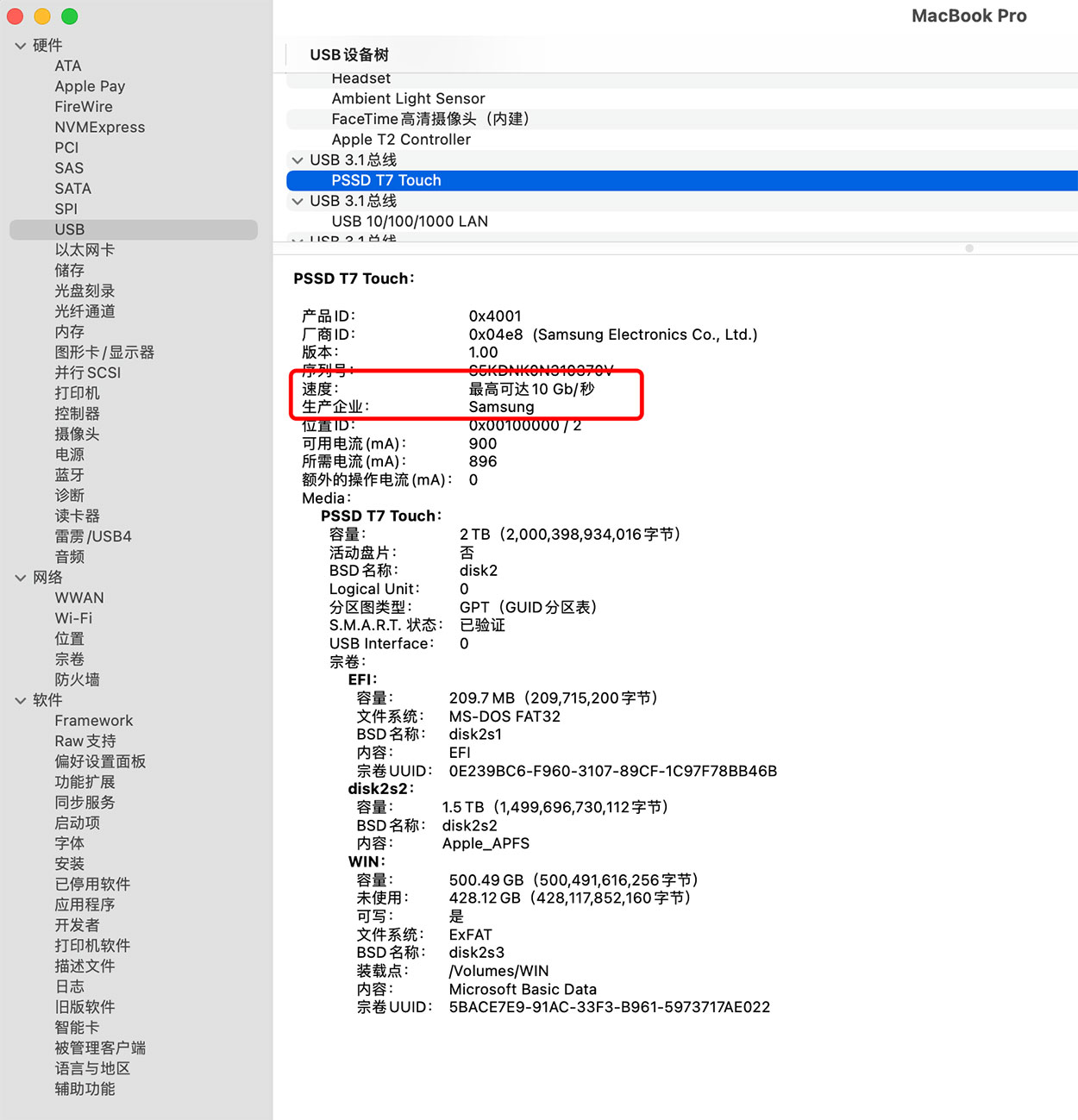The width and height of the screenshot is (1078, 1120).
Task: Select WWAN under 网络
Action: pos(79,598)
